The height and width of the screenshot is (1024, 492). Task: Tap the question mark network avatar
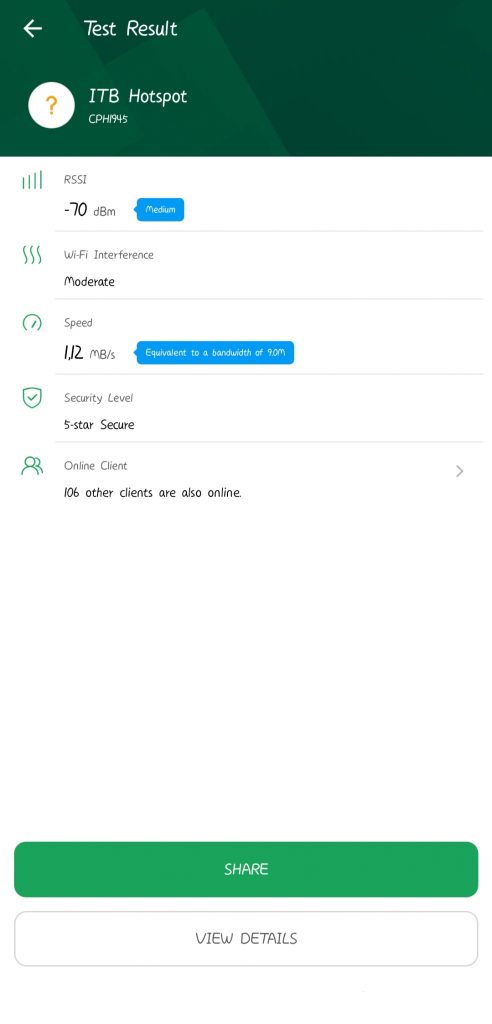52,105
